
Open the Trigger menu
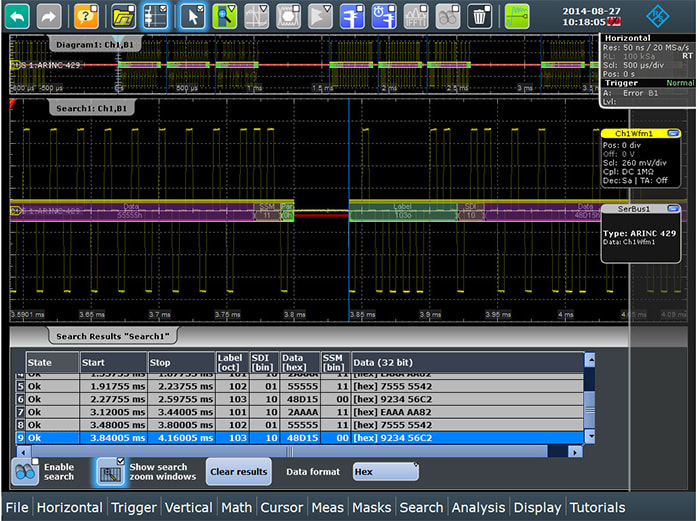click(x=134, y=507)
